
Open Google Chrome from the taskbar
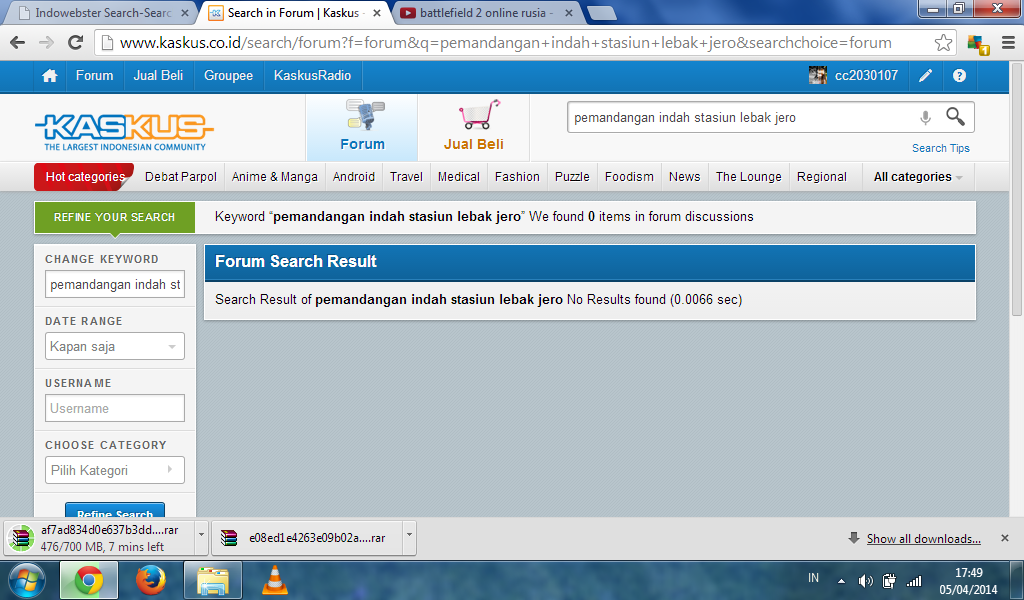(x=88, y=580)
